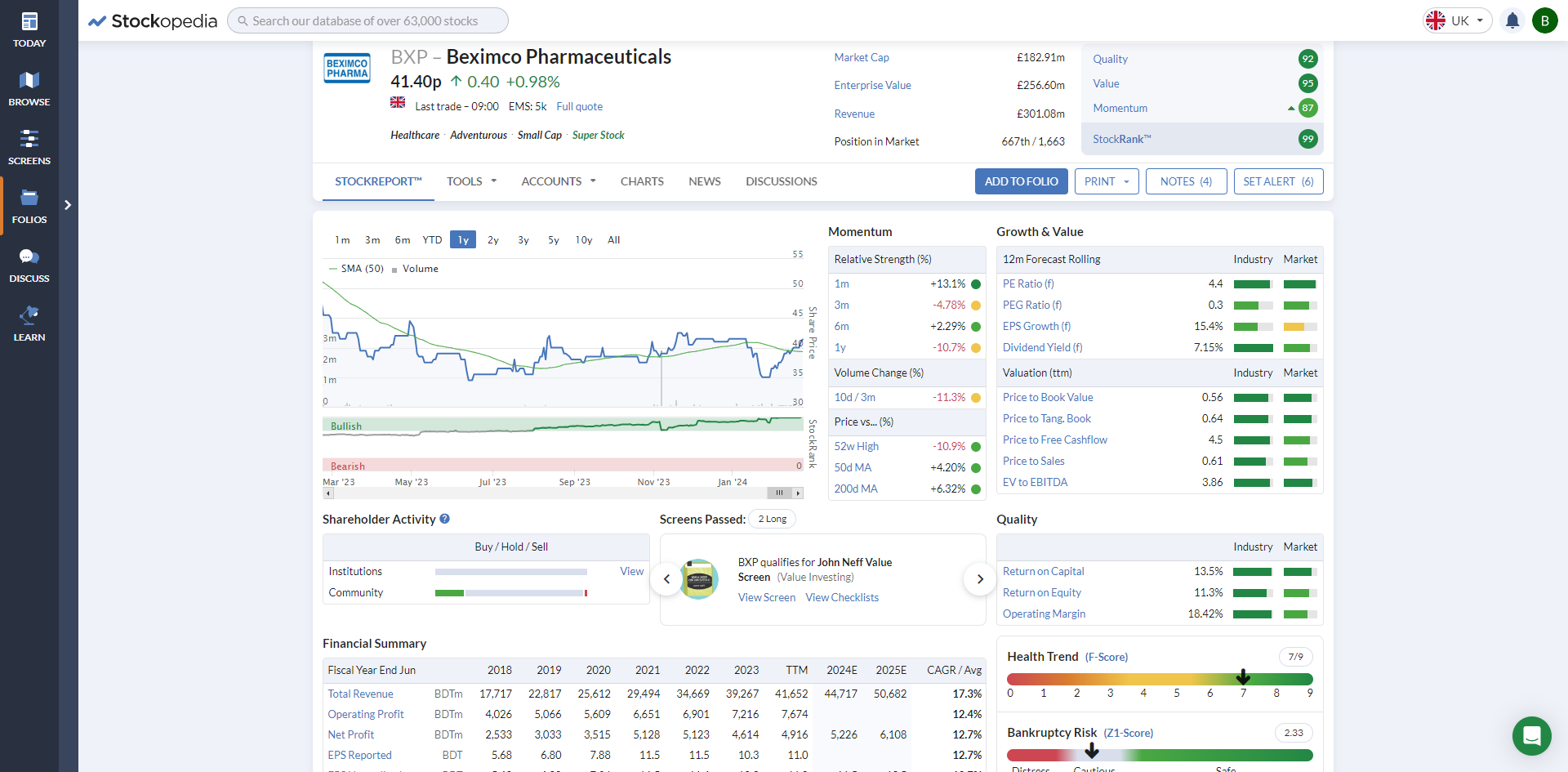Open the Accounts dropdown menu

click(x=559, y=181)
